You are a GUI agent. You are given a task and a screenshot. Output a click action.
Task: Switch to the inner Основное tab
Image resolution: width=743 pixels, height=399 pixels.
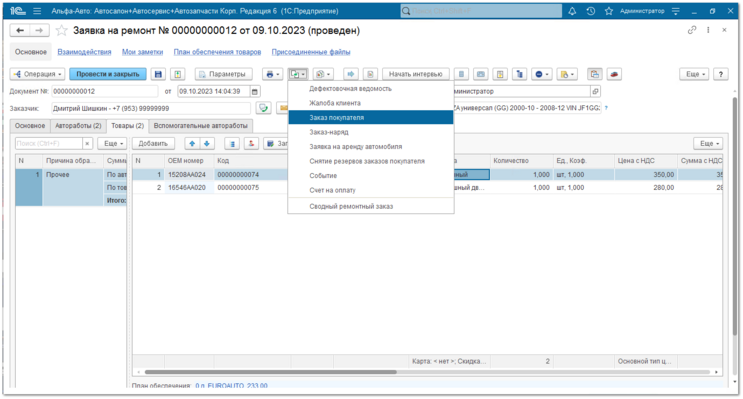point(30,126)
